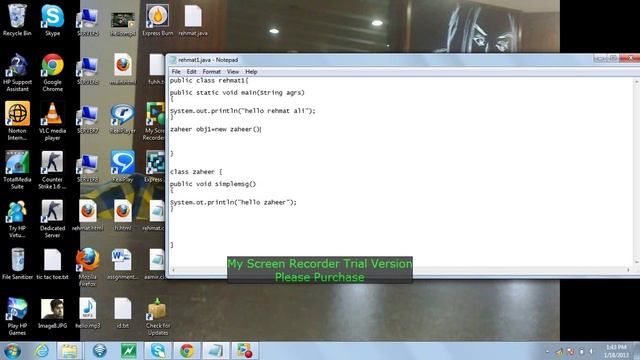Click the battery power tray icon
Image resolution: width=640 pixels, height=360 pixels.
(x=581, y=351)
